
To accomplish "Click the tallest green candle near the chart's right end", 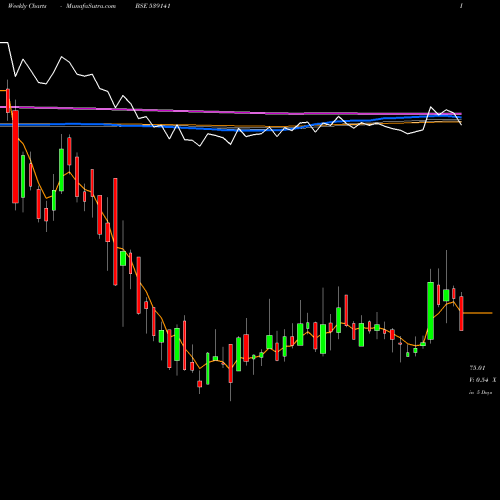I will (x=431, y=311).
